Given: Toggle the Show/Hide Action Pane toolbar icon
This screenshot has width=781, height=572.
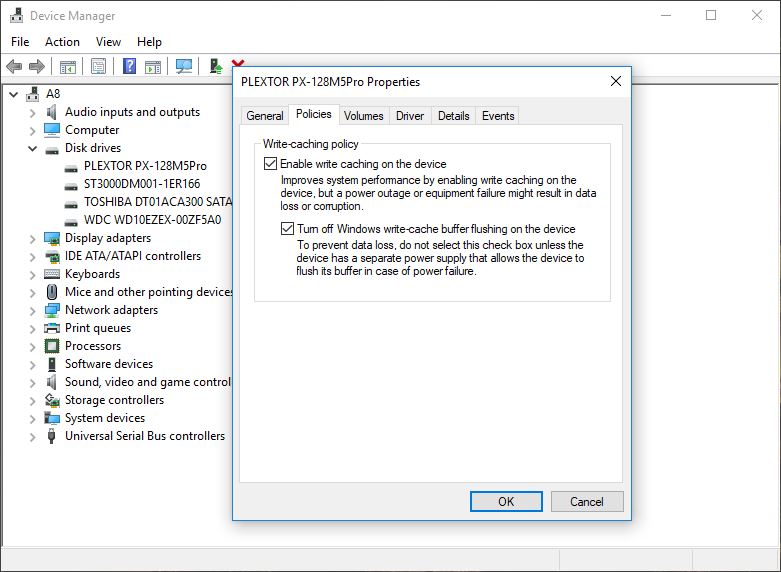Looking at the screenshot, I should tap(153, 66).
